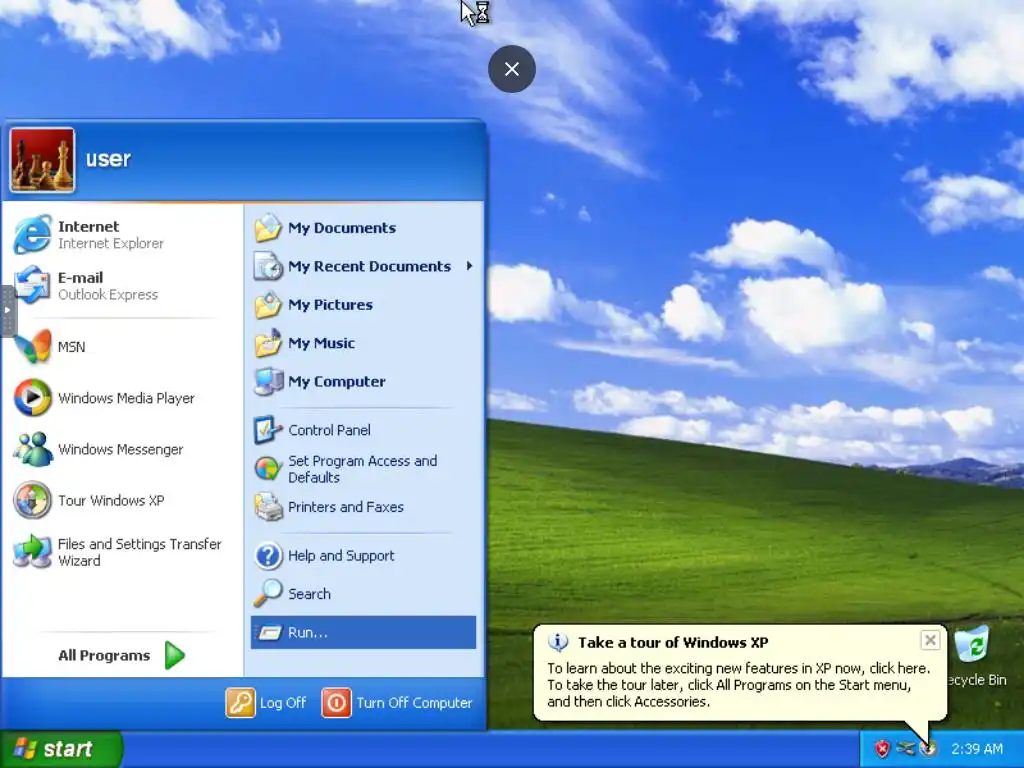Click the Search magnifying glass icon
This screenshot has width=1024, height=768.
point(268,594)
